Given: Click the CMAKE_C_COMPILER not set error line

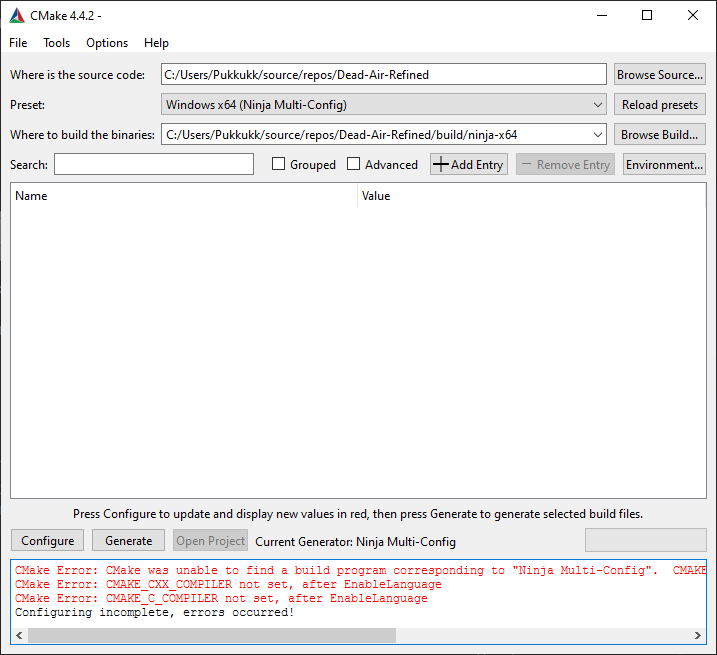Looking at the screenshot, I should point(221,598).
